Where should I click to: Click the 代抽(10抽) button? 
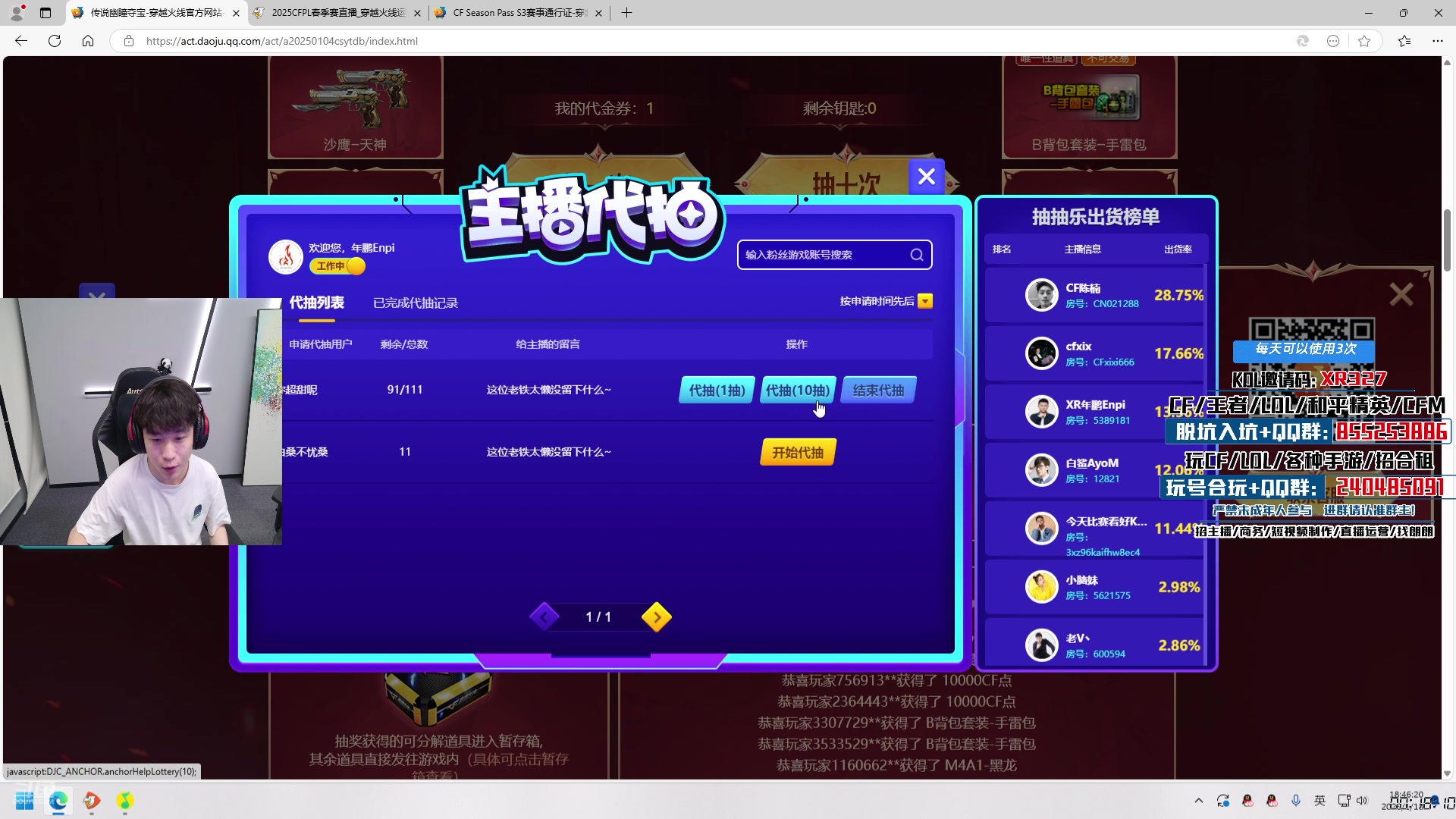pos(798,391)
